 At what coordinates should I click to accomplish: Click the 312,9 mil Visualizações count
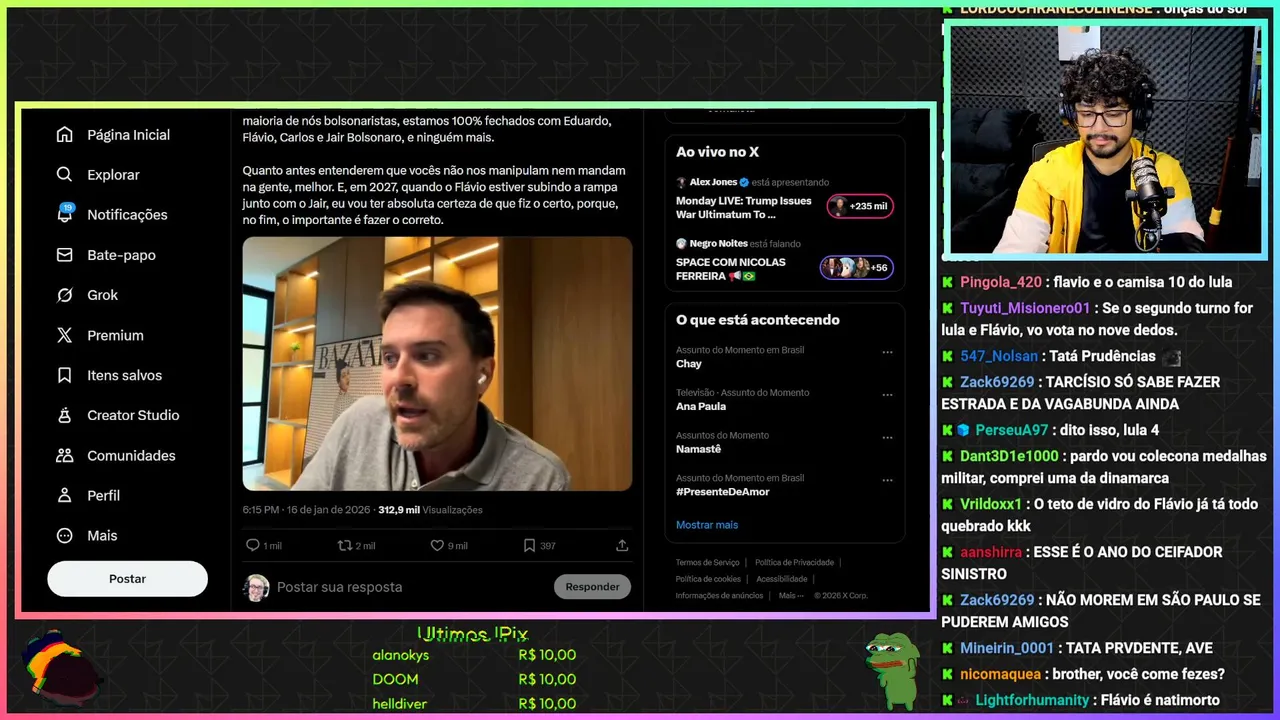430,510
